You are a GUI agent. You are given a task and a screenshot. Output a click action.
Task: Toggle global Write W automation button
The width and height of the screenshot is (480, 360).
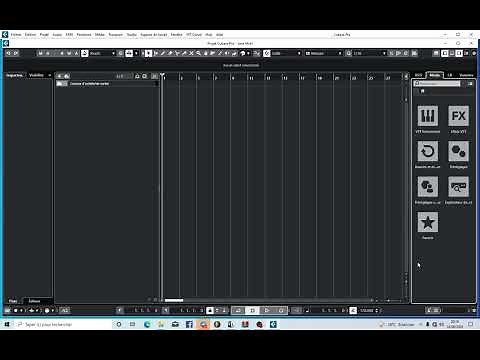69,53
